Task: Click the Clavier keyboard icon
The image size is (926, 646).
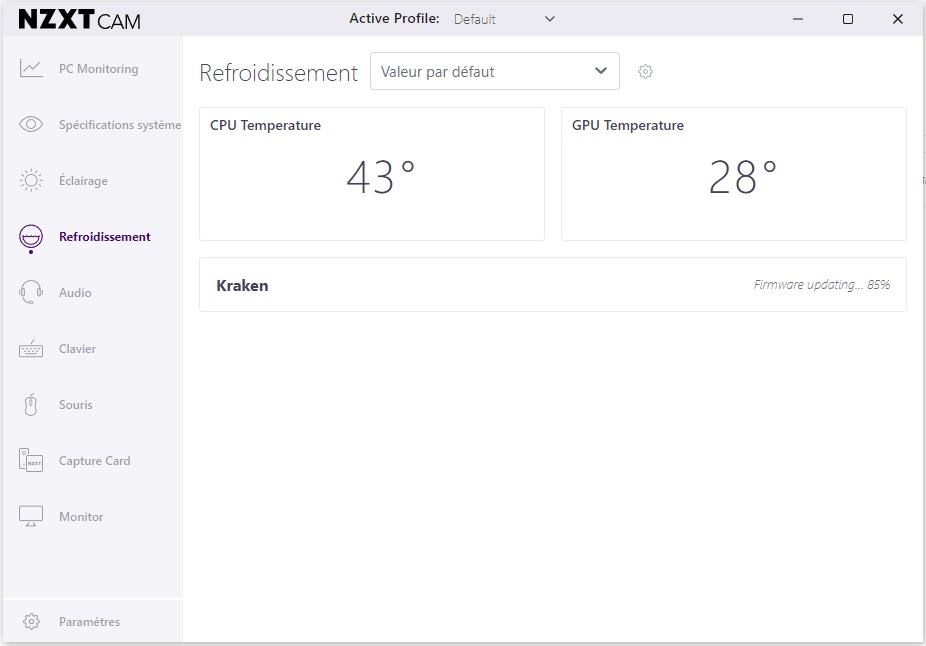Action: pyautogui.click(x=31, y=349)
